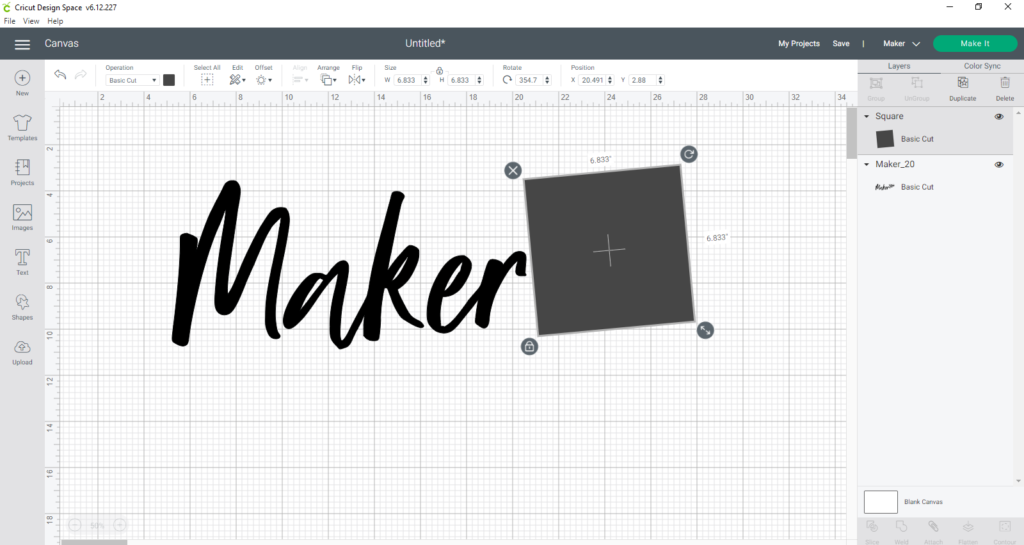Click the Flatten button
The image size is (1024, 545).
(x=968, y=531)
